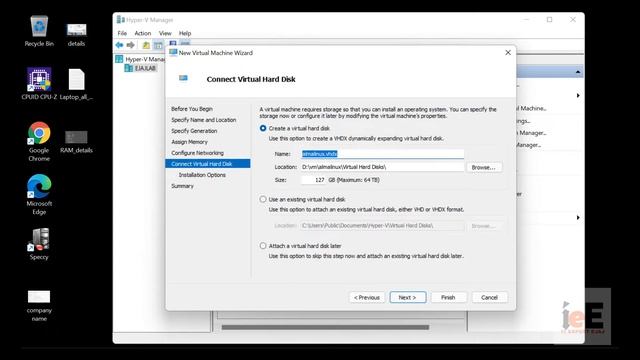Image resolution: width=640 pixels, height=360 pixels.
Task: Go to Specify Generation wizard step
Action: pos(194,131)
